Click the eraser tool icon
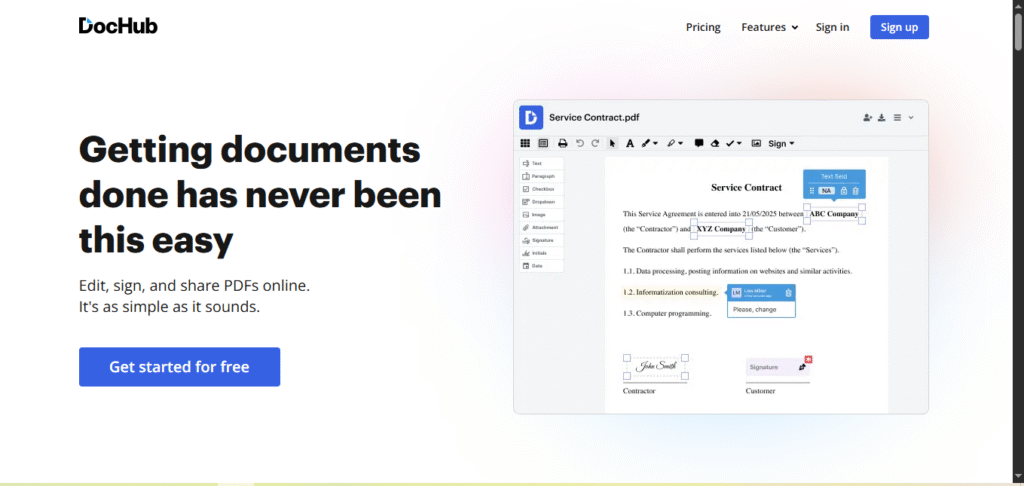Screen dimensions: 1024x486 (x=715, y=144)
